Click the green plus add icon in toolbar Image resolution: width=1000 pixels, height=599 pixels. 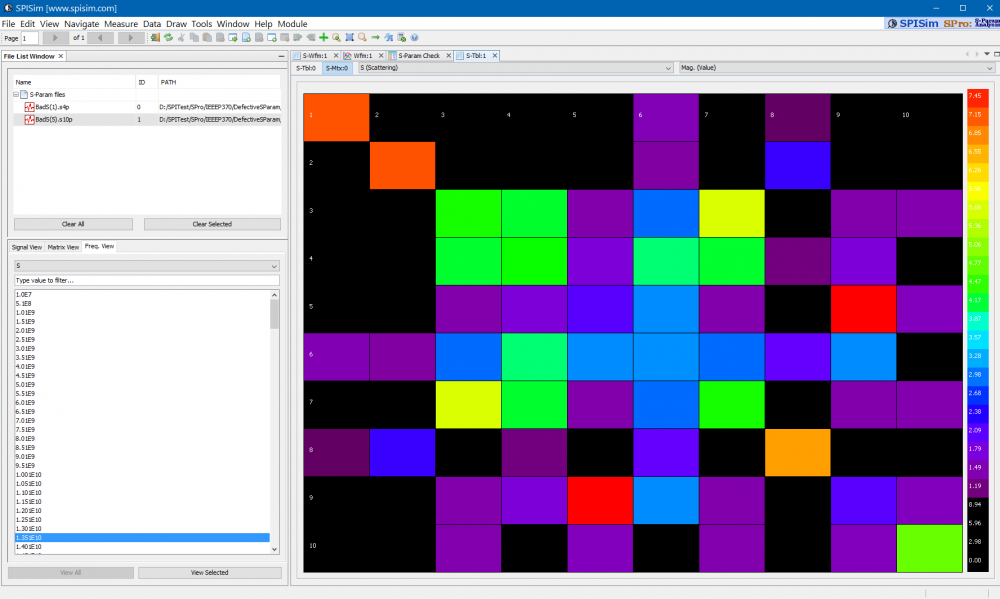(x=323, y=37)
